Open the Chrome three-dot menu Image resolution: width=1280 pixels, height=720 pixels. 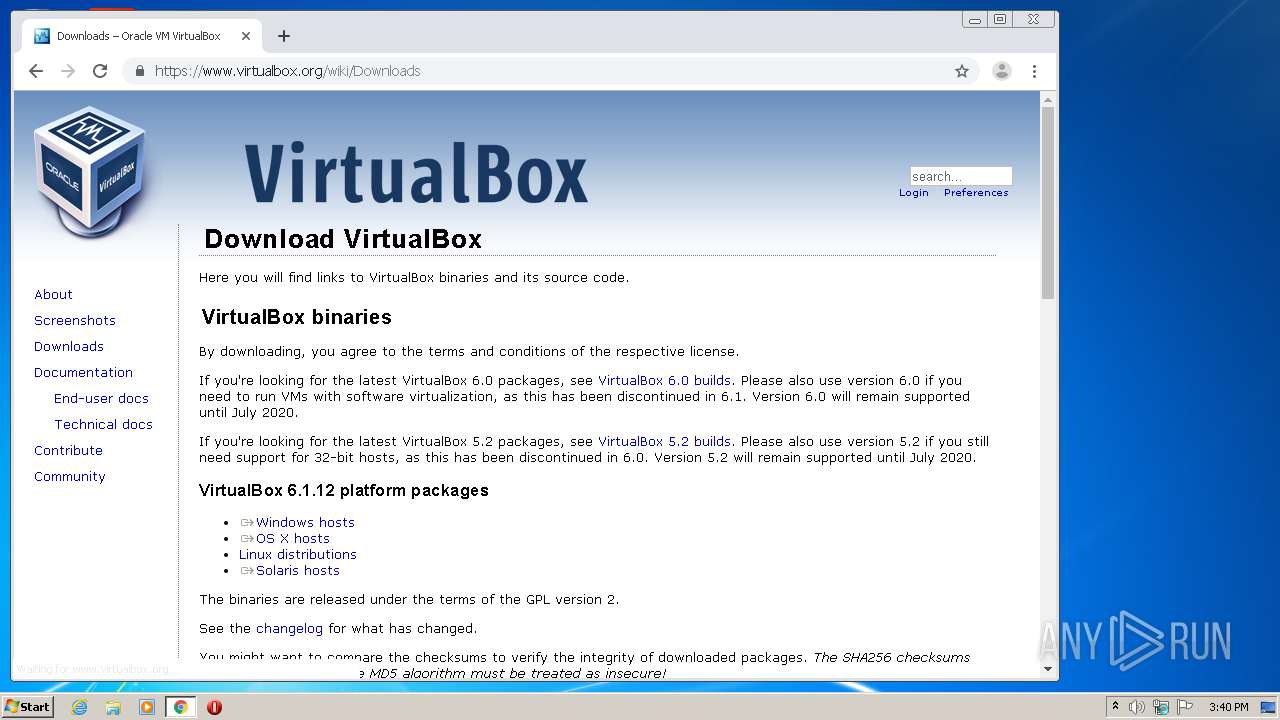(1034, 71)
